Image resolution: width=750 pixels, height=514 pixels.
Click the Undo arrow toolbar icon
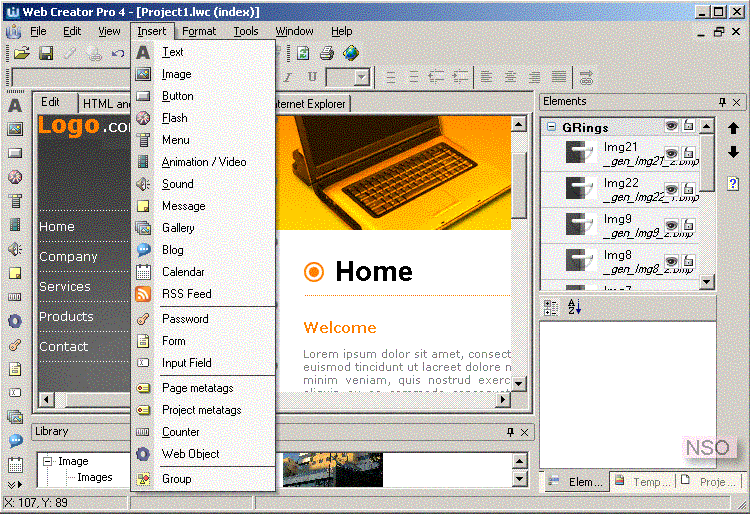point(118,53)
